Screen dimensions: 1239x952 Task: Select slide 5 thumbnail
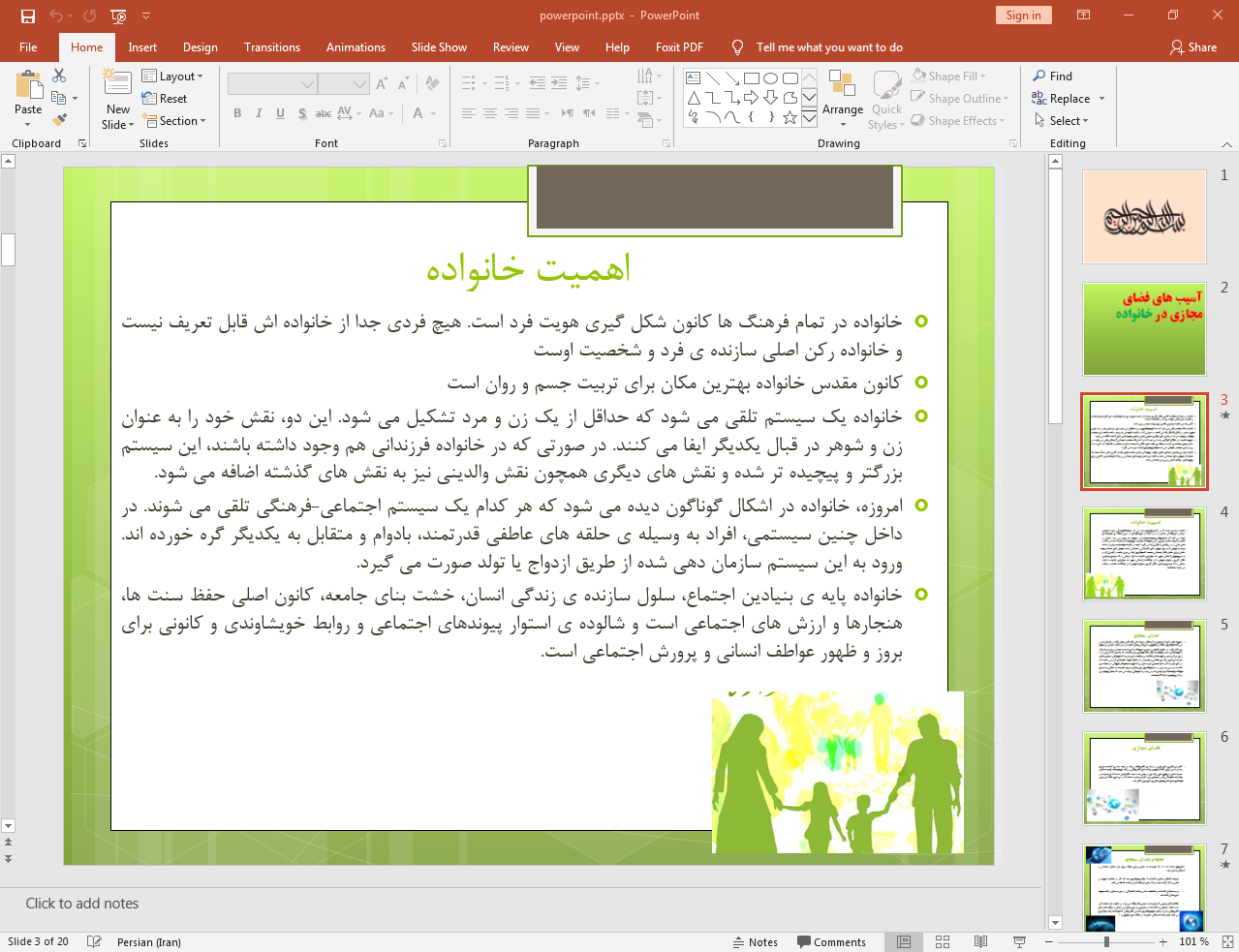[x=1144, y=666]
